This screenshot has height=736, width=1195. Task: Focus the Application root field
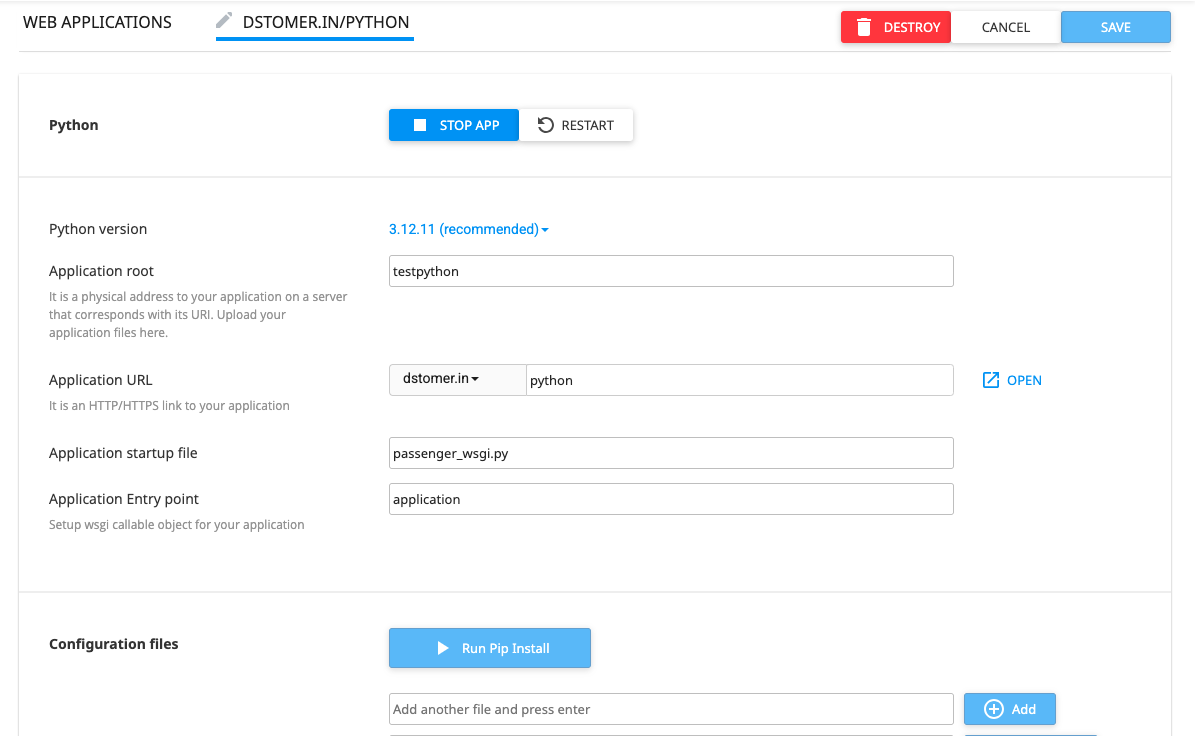click(670, 271)
